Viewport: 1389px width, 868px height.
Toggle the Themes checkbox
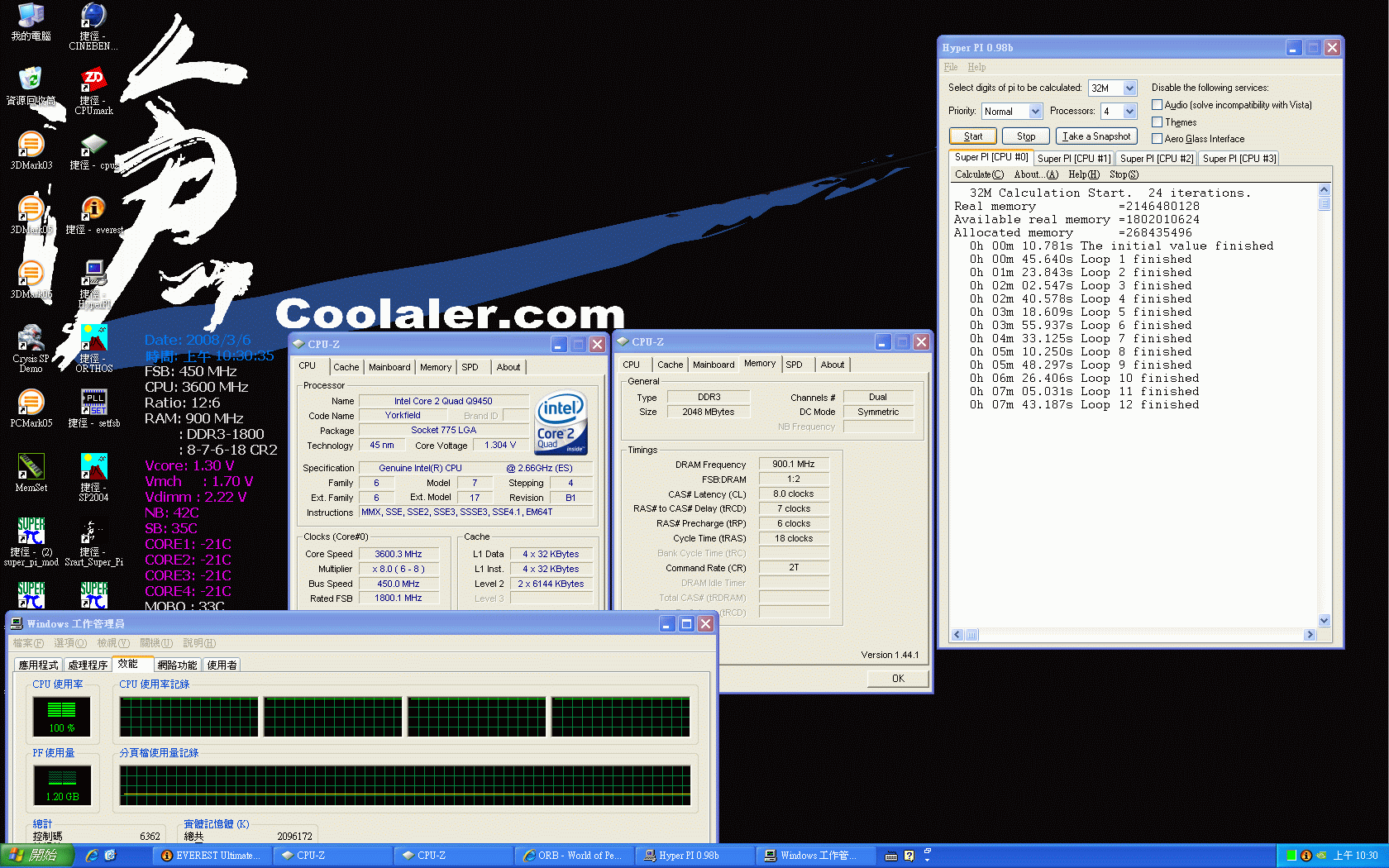pyautogui.click(x=1157, y=122)
